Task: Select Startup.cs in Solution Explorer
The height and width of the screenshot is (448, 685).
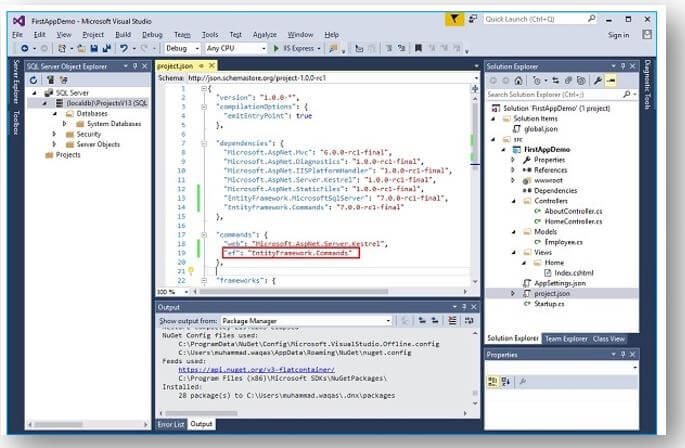Action: coord(549,304)
